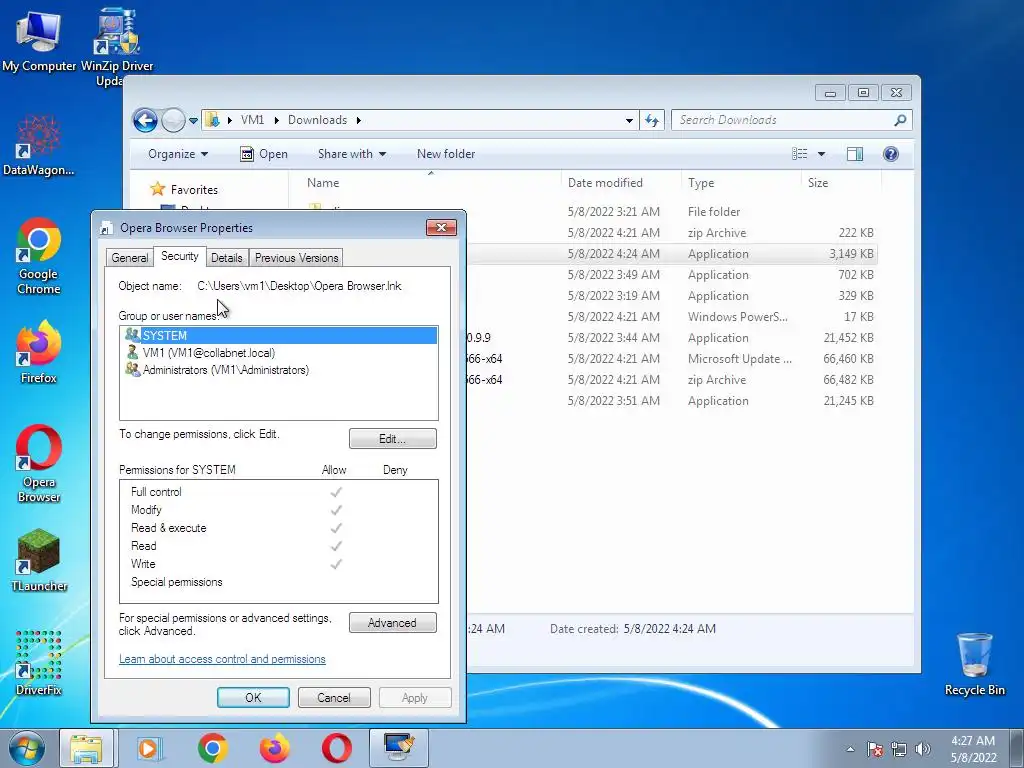Screen dimensions: 1024x768
Task: Open the Share with dropdown
Action: coord(352,154)
